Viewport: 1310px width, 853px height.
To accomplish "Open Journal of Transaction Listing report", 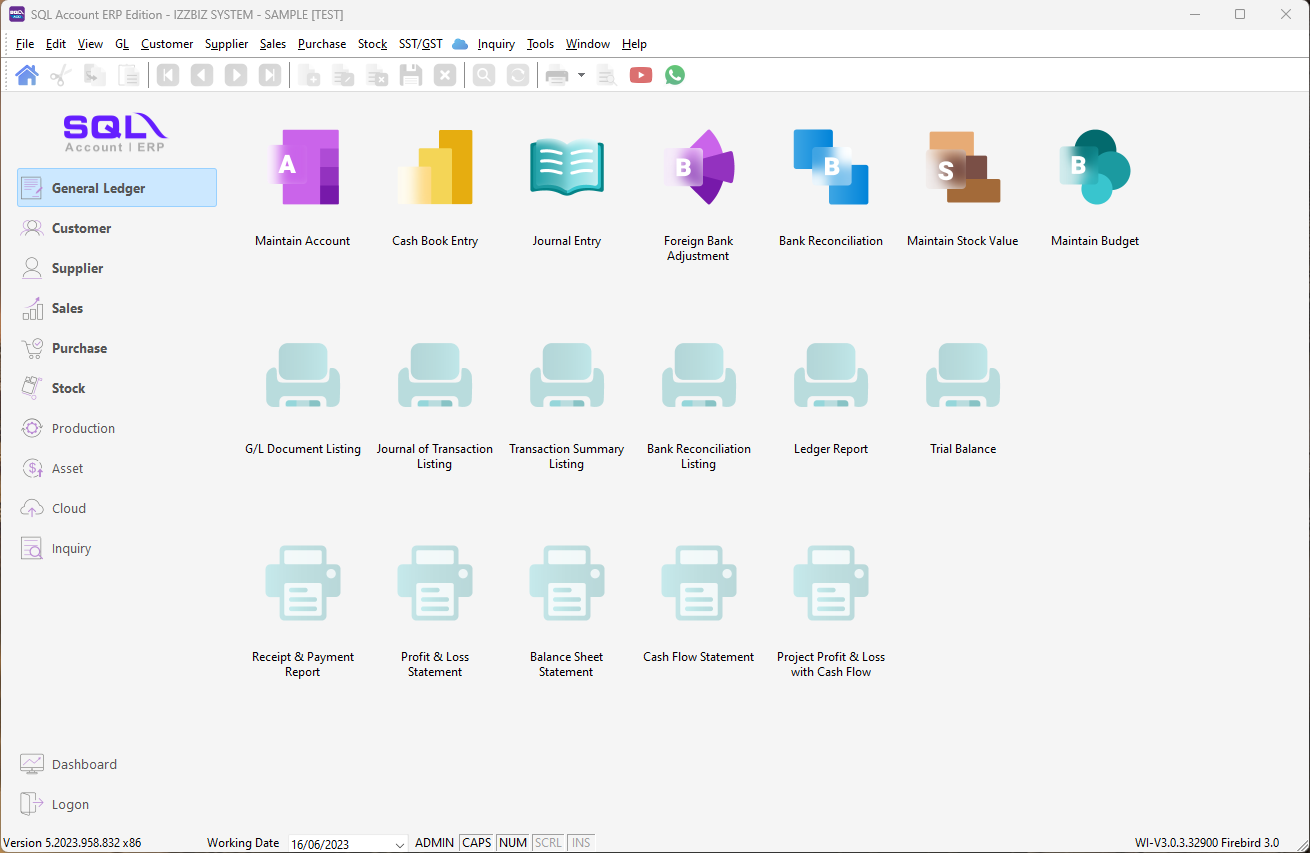I will tap(435, 405).
